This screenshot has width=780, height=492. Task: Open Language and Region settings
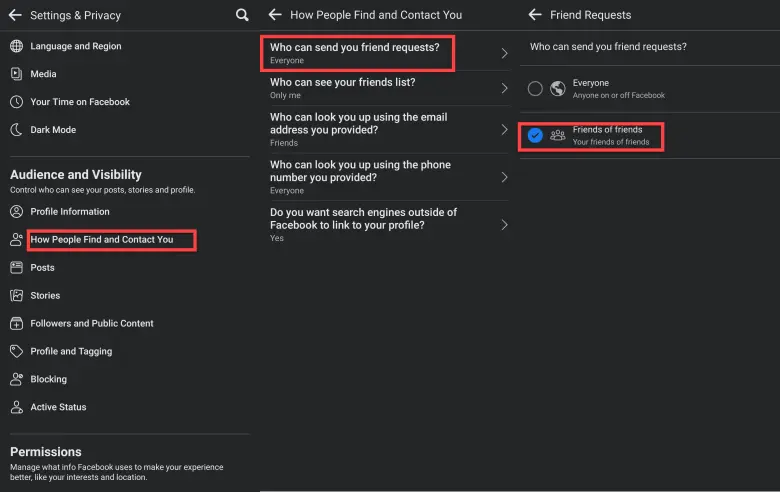(x=76, y=46)
